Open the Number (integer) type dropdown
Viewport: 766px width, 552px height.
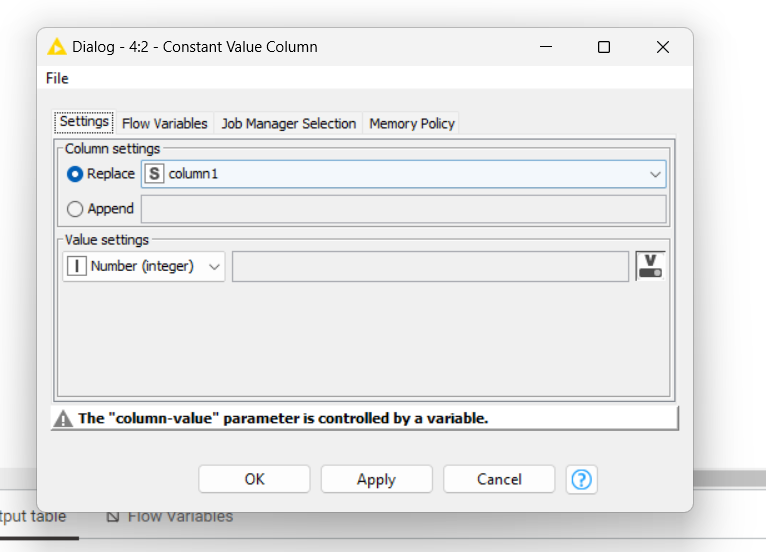point(144,266)
